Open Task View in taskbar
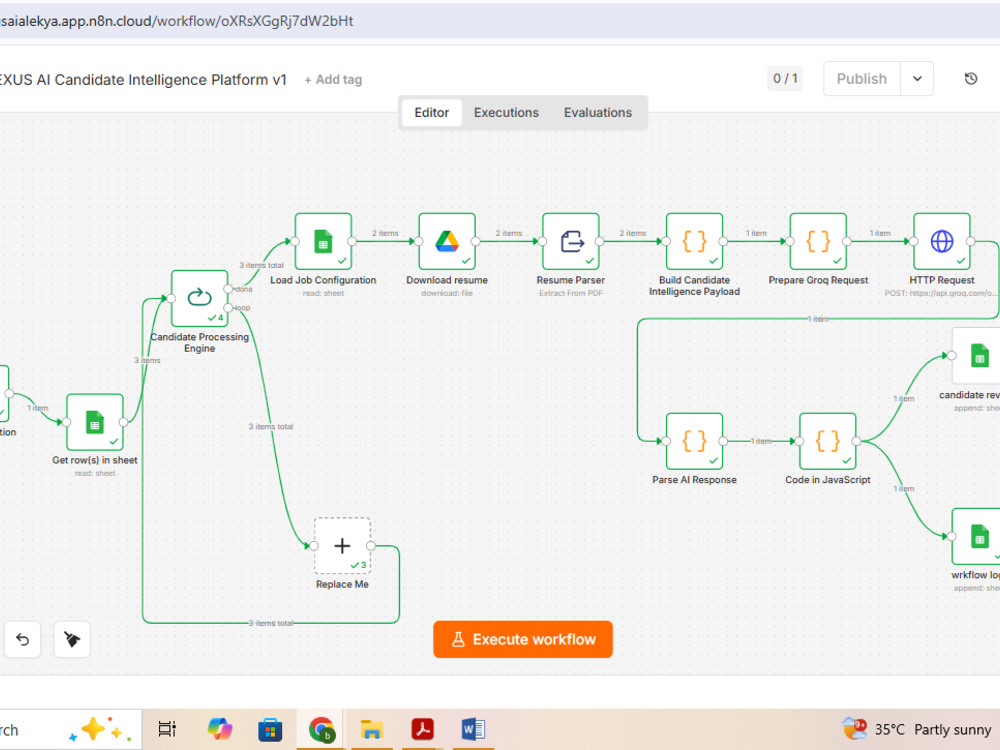The image size is (1000, 750). pos(167,729)
